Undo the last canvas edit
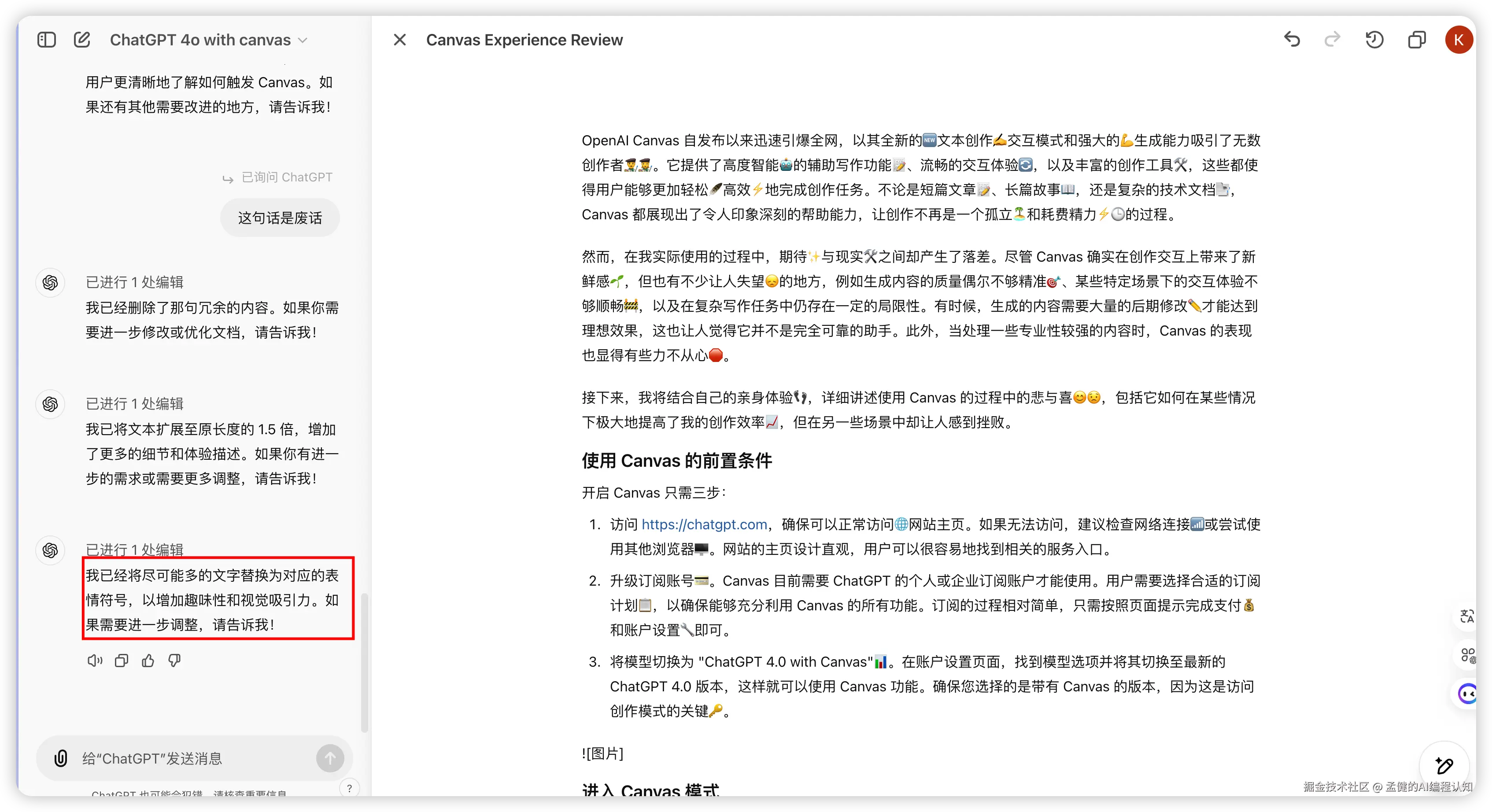The image size is (1492, 812). click(1292, 39)
